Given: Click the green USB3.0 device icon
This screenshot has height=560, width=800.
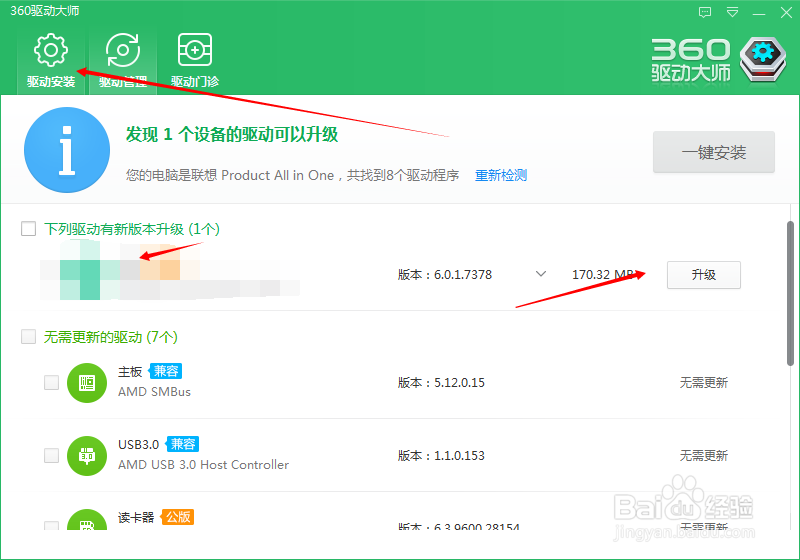Looking at the screenshot, I should pyautogui.click(x=87, y=455).
